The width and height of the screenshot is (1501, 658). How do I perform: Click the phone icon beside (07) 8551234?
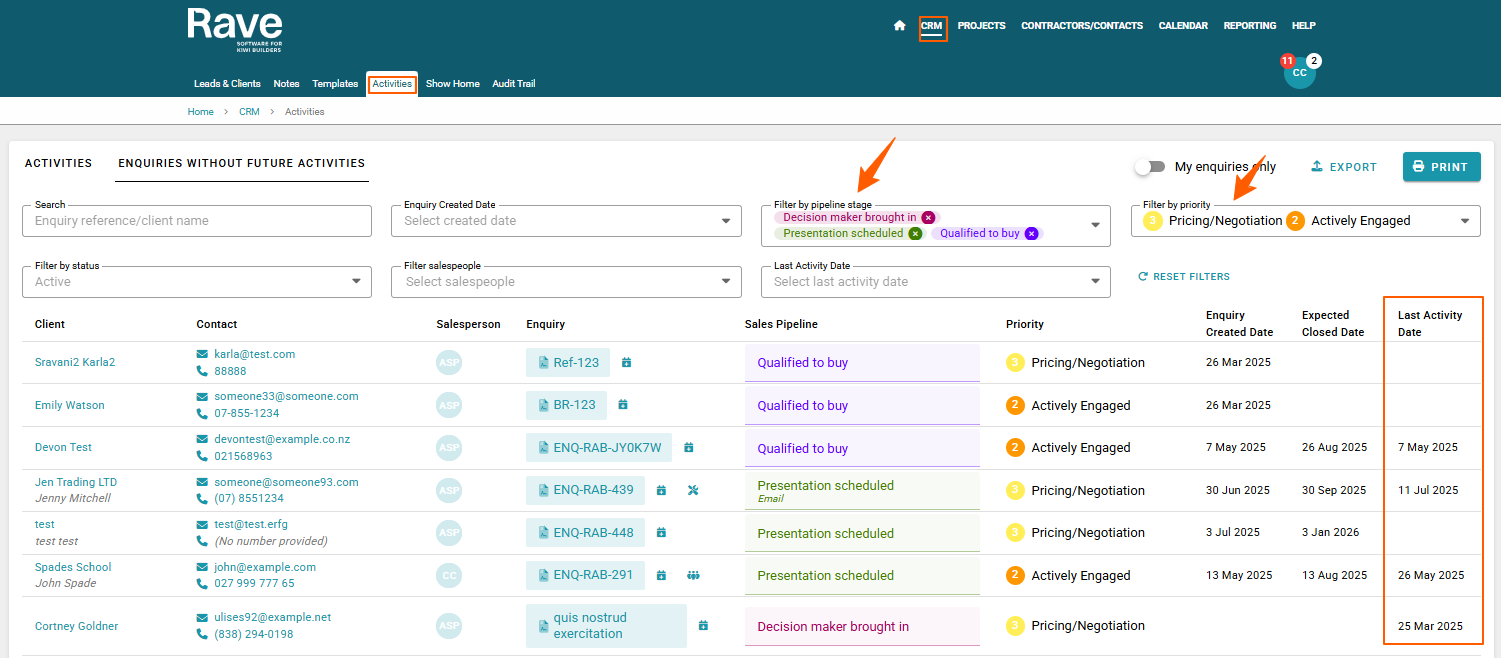tap(202, 498)
